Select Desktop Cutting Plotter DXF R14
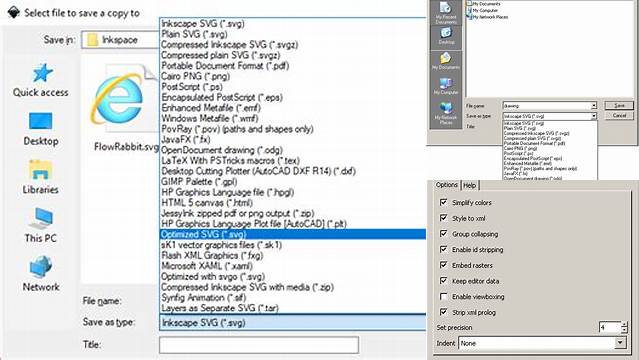This screenshot has width=639, height=360. [x=292, y=171]
